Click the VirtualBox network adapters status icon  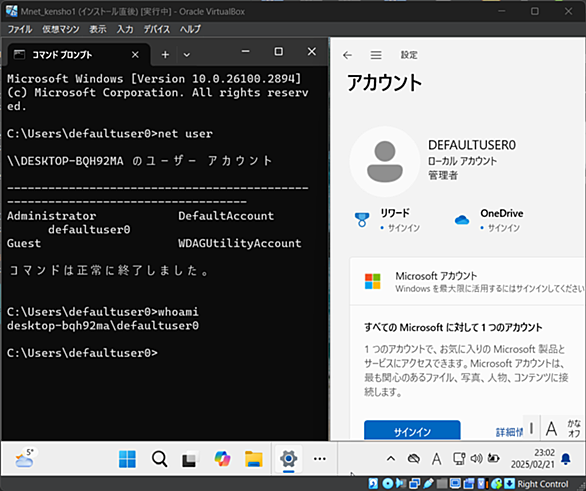tap(414, 484)
